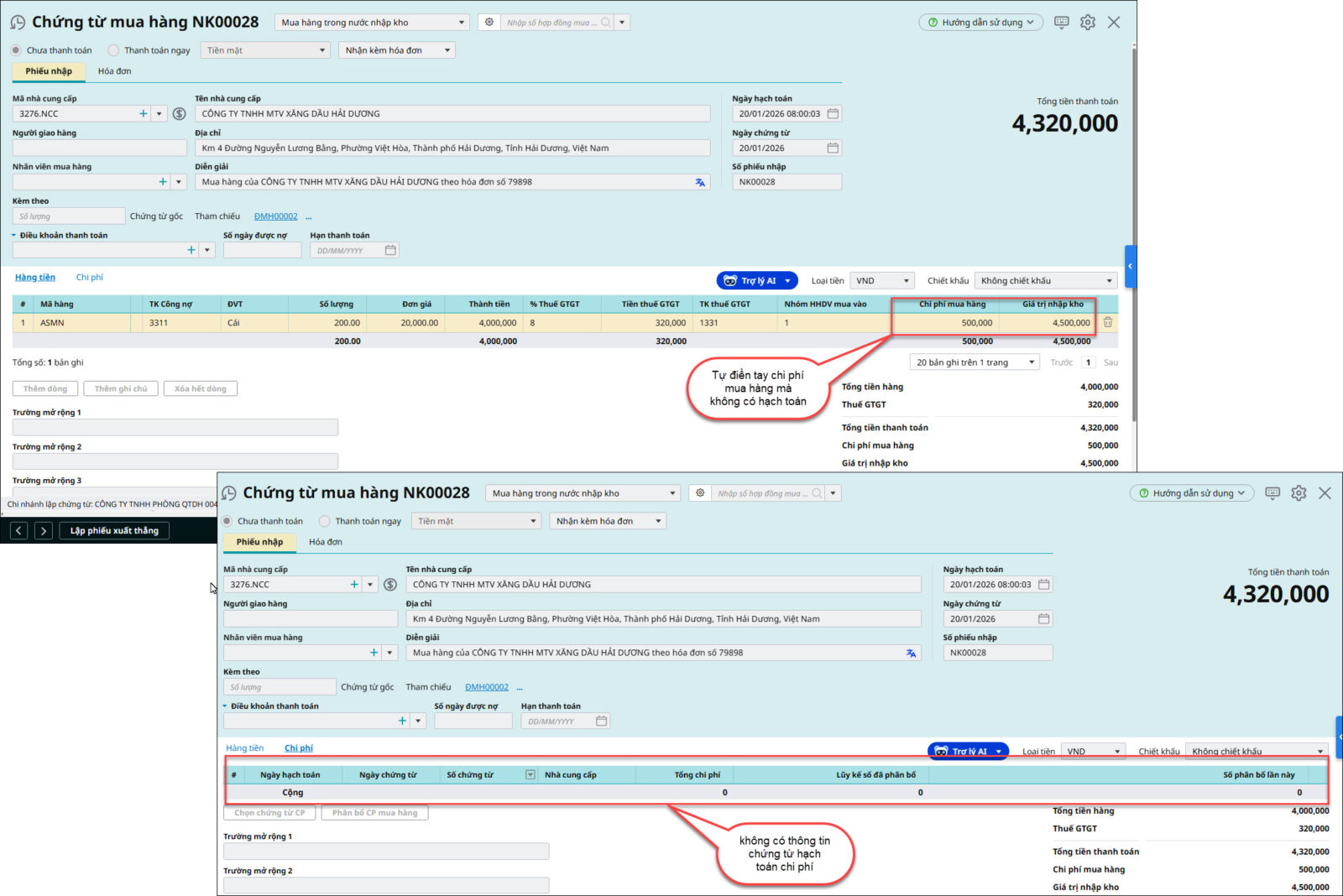Image resolution: width=1343 pixels, height=896 pixels.
Task: Click the keyboard shortcuts icon in upper window
Action: coord(1062,23)
